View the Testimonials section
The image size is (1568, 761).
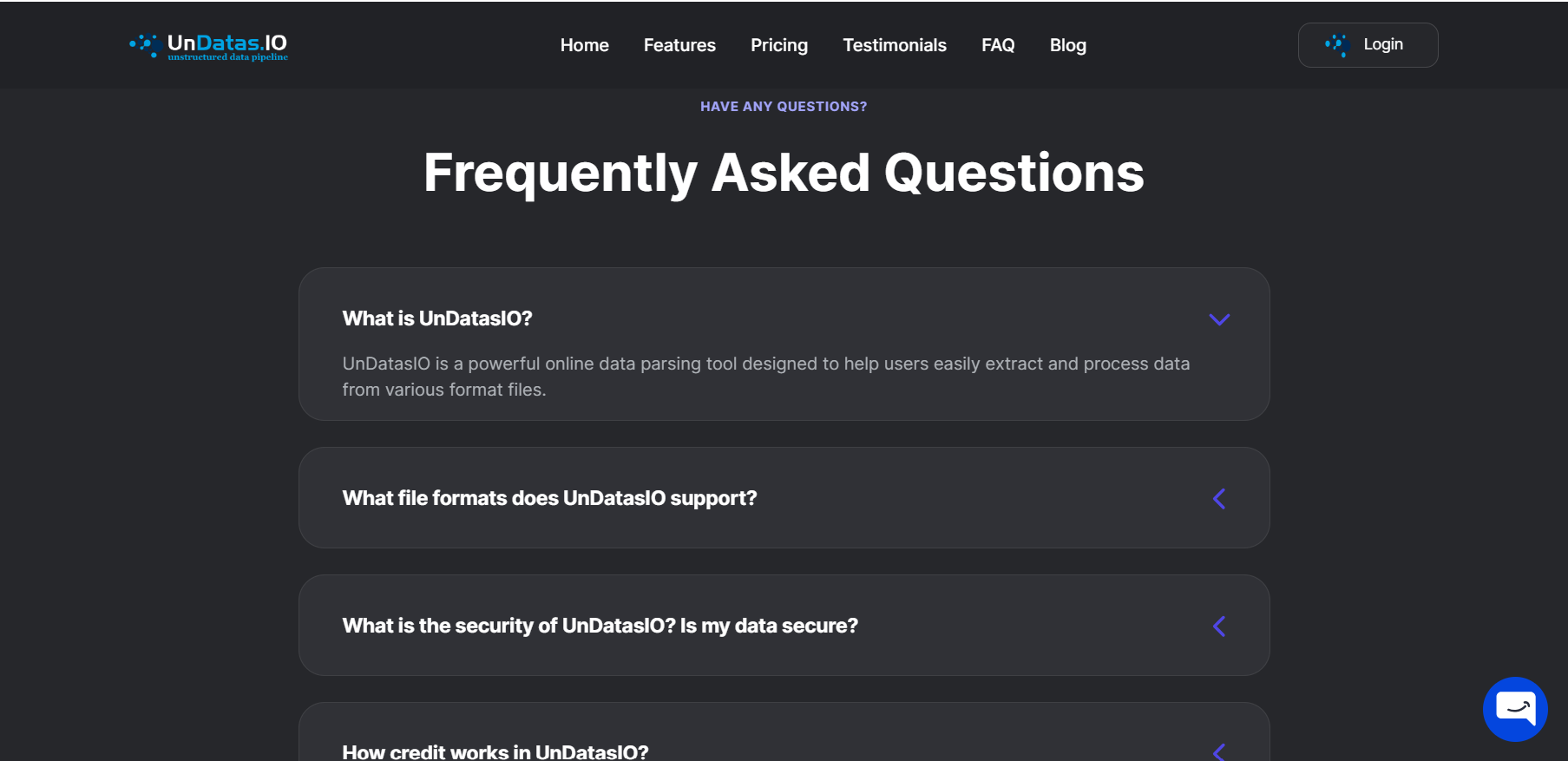pos(894,45)
